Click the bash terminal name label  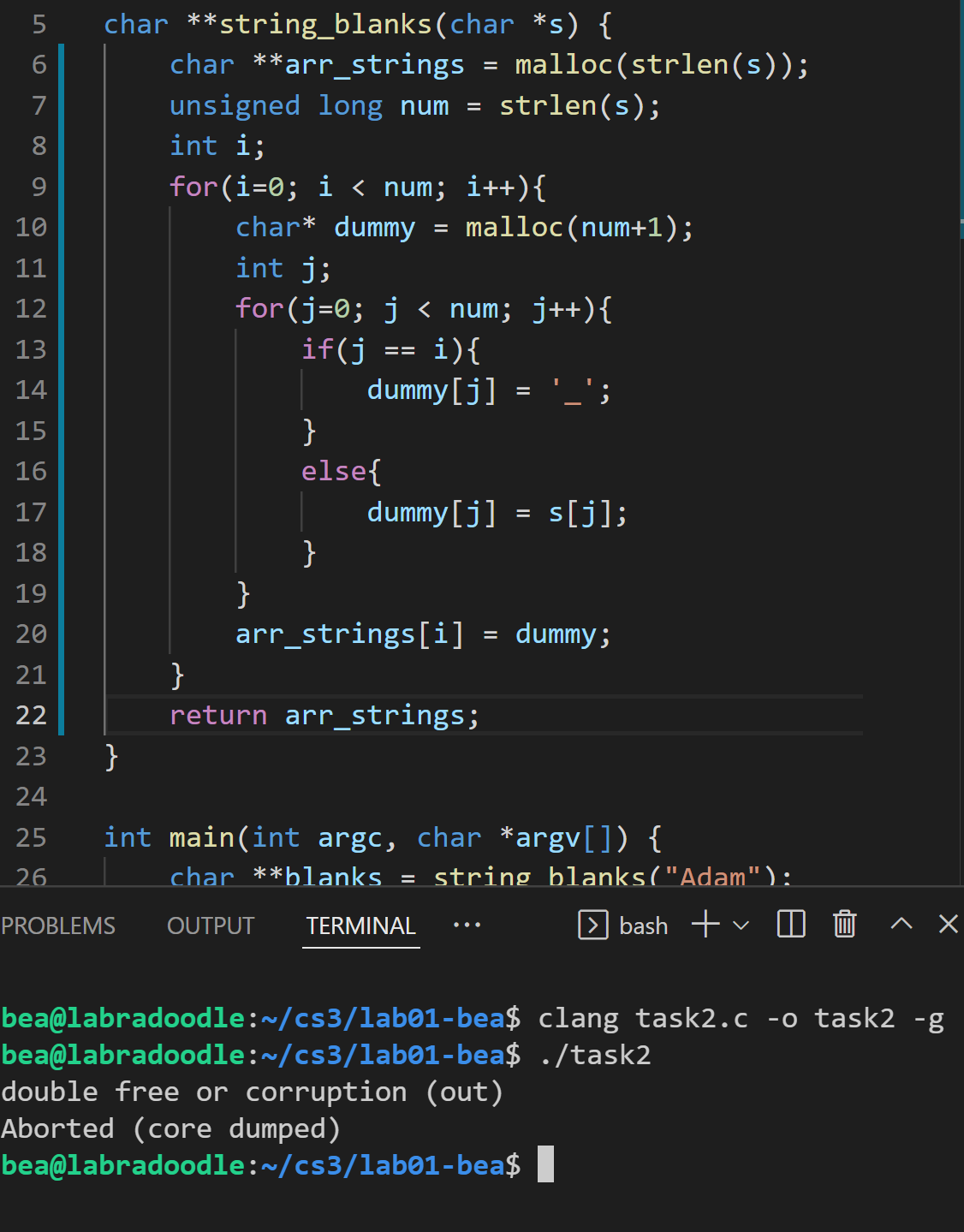click(x=643, y=925)
